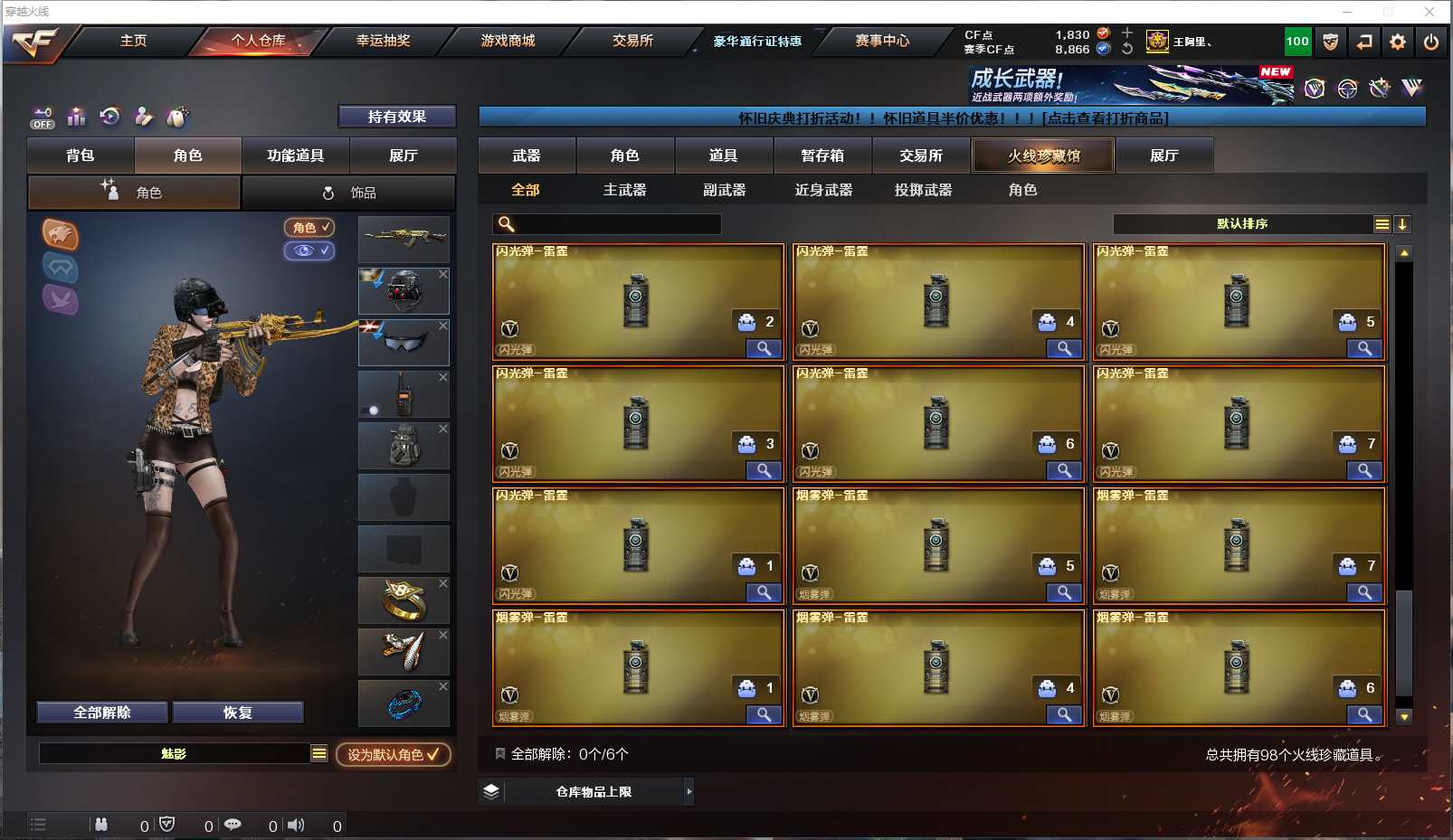Image resolution: width=1453 pixels, height=840 pixels.
Task: Click magnifier on first 闪光弹-雷霆 item card
Action: (764, 349)
